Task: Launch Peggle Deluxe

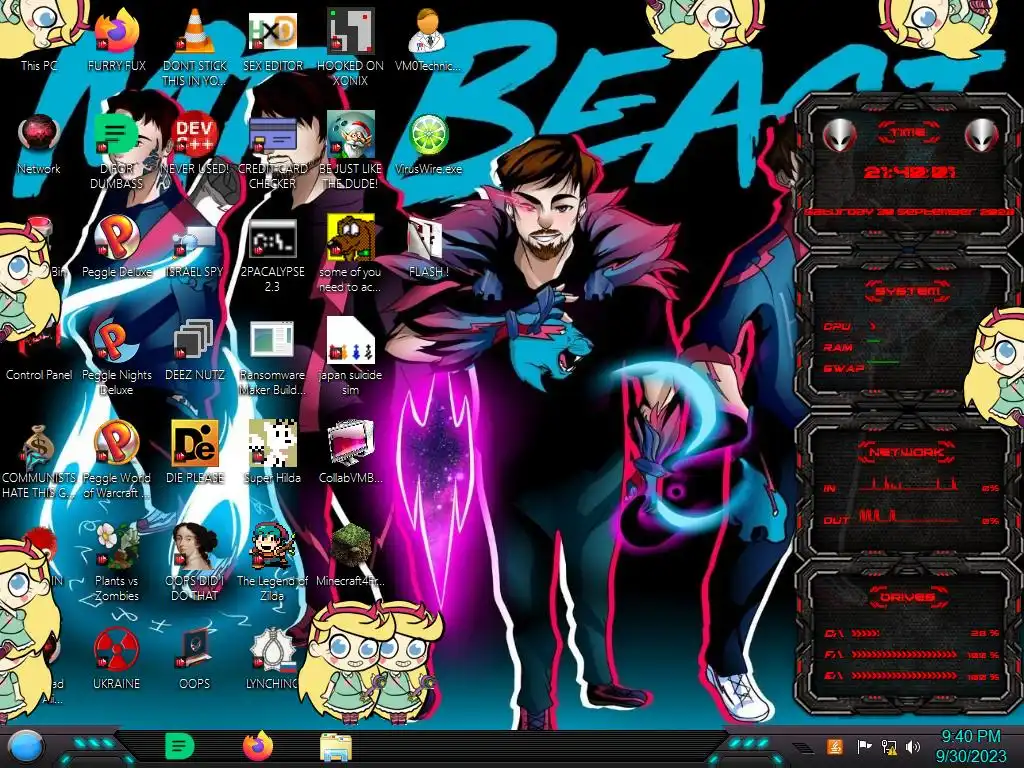Action: (x=116, y=247)
